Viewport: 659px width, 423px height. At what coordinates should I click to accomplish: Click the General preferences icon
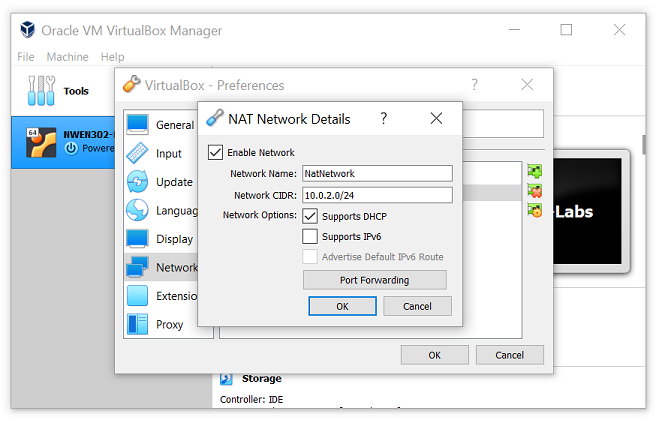point(137,124)
